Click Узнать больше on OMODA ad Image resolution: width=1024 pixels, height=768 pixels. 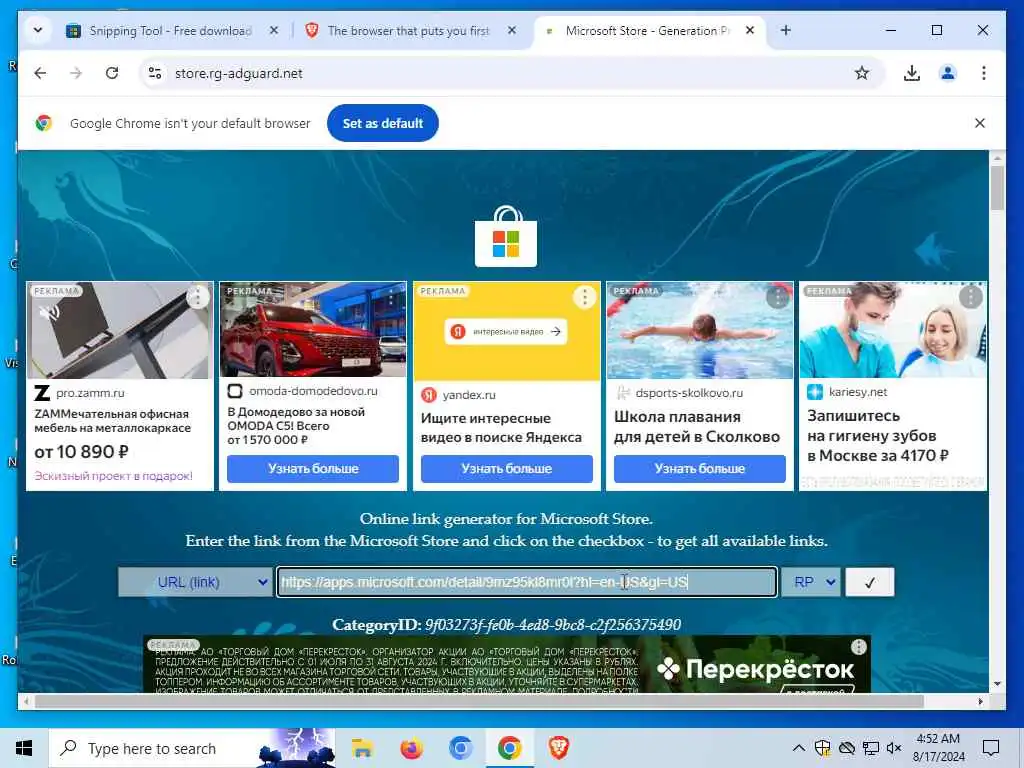[x=313, y=468]
